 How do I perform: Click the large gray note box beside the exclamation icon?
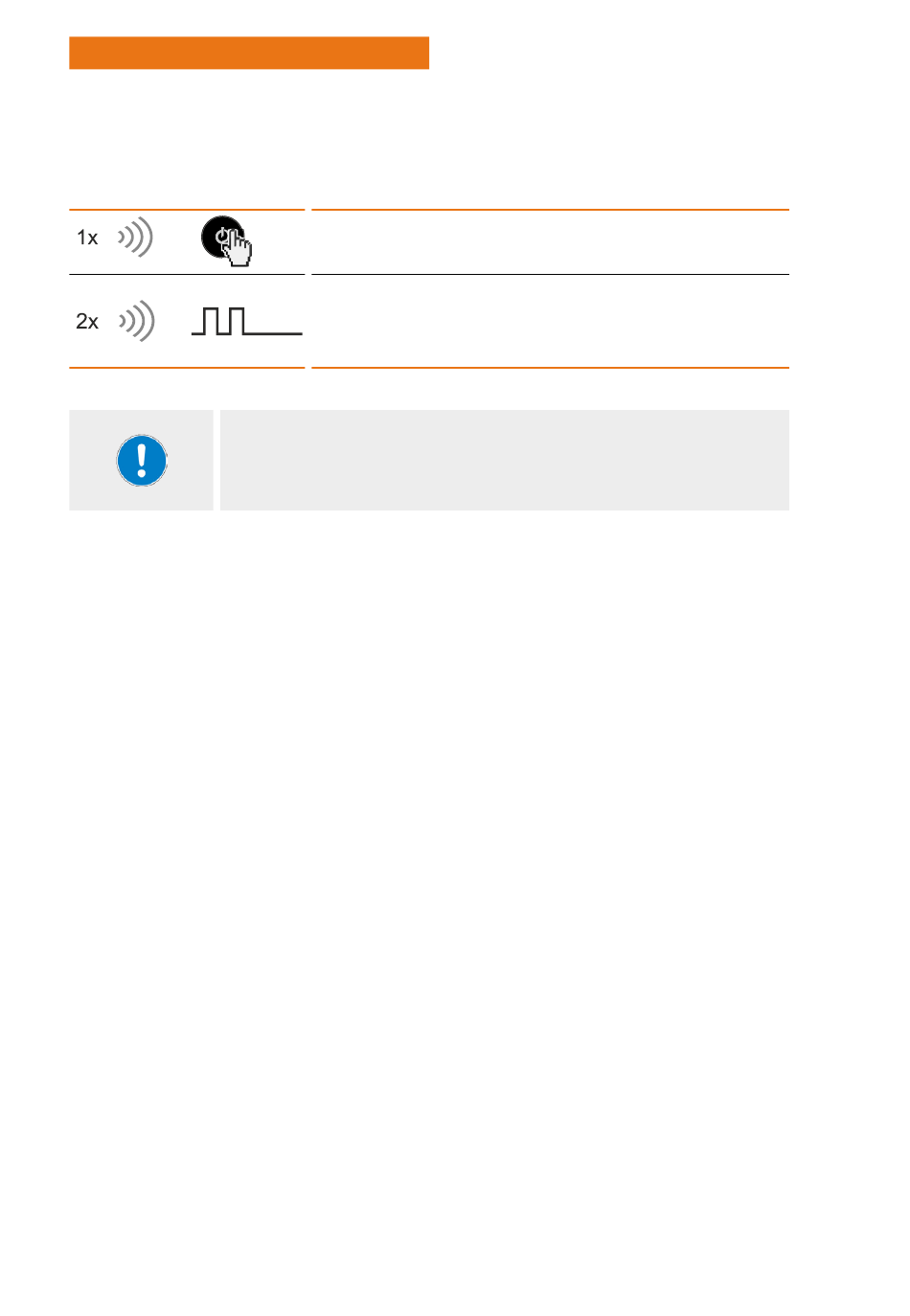[x=505, y=461]
